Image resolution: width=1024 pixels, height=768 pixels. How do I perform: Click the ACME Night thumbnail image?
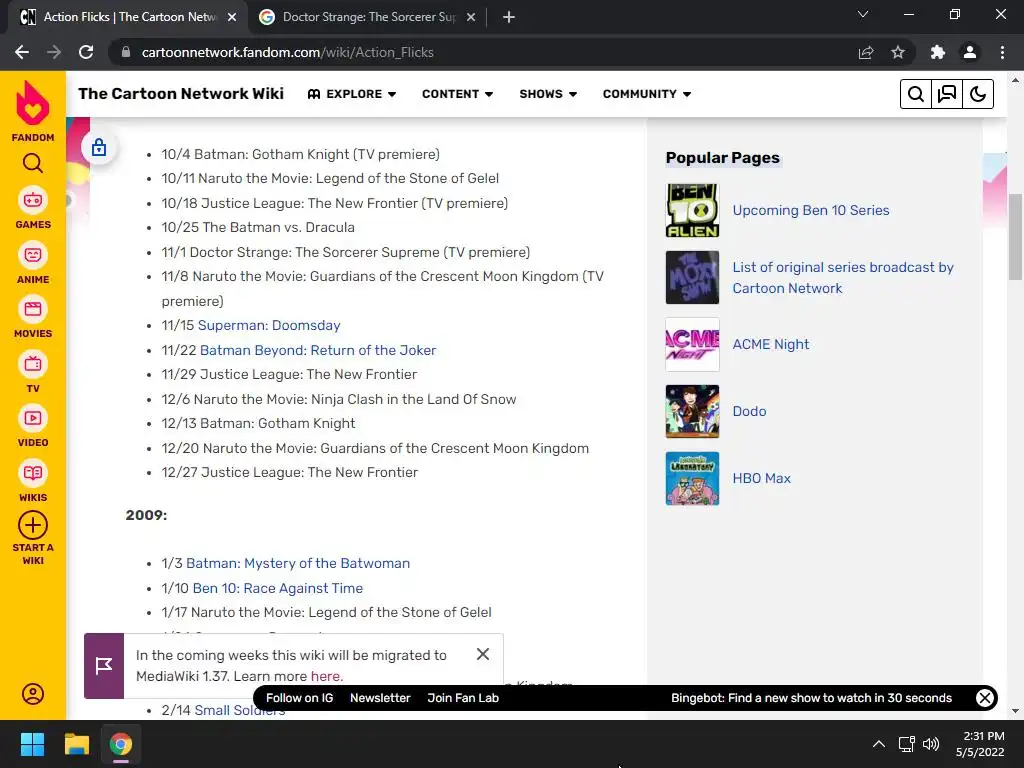tap(692, 344)
